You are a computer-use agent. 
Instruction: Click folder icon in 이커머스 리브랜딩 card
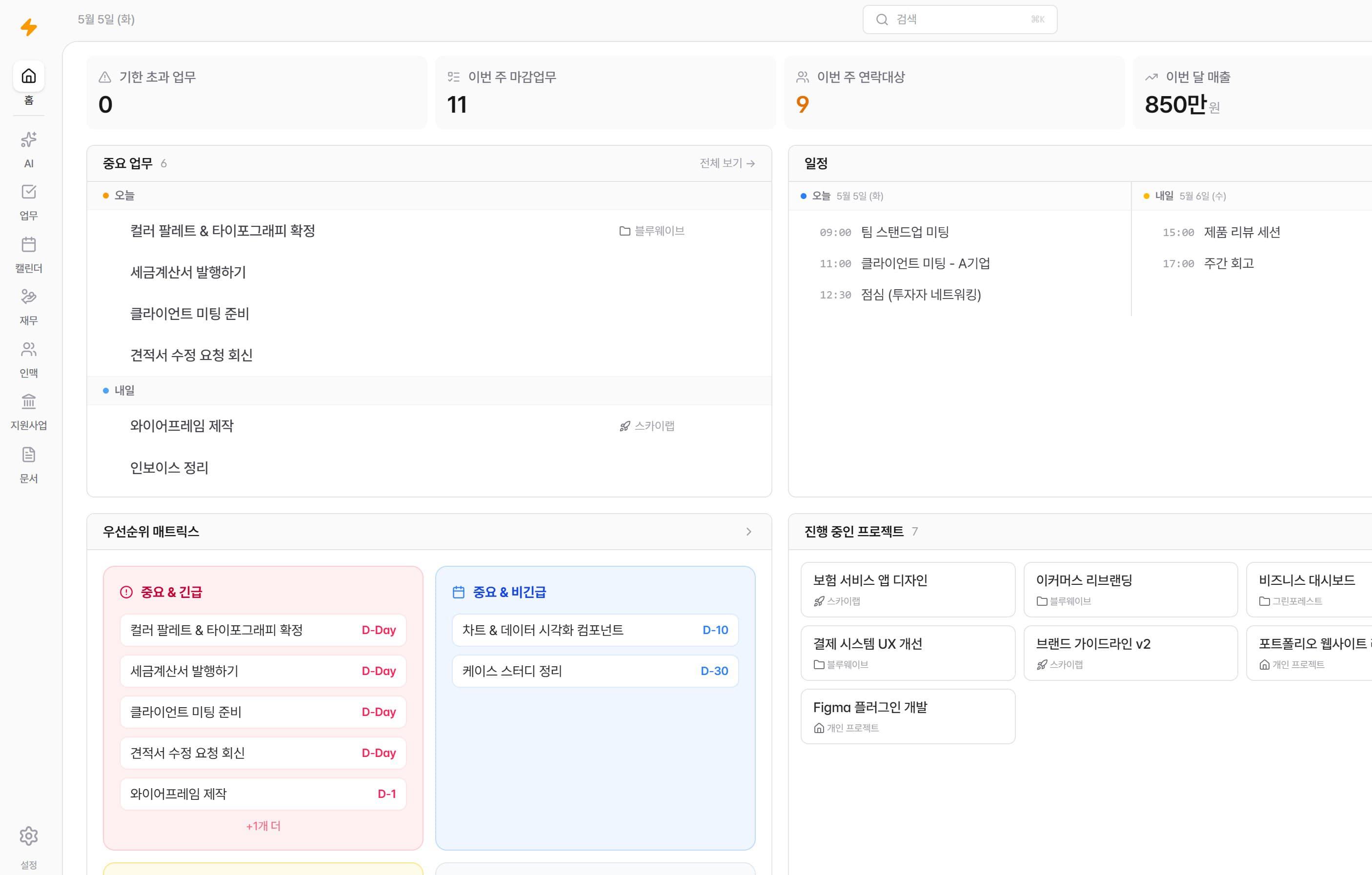[x=1042, y=601]
